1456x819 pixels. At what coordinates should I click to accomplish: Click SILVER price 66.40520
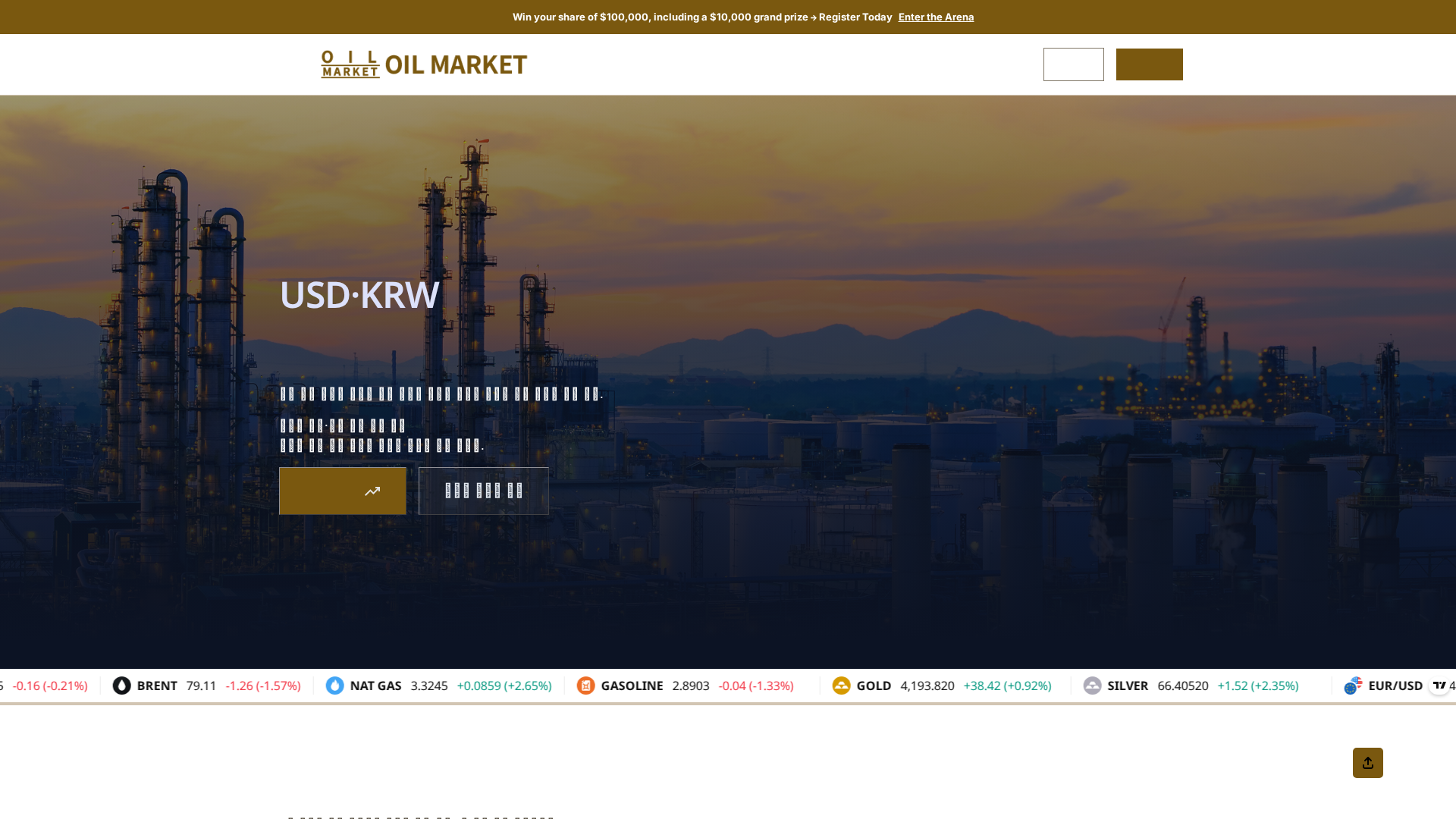pos(1182,686)
